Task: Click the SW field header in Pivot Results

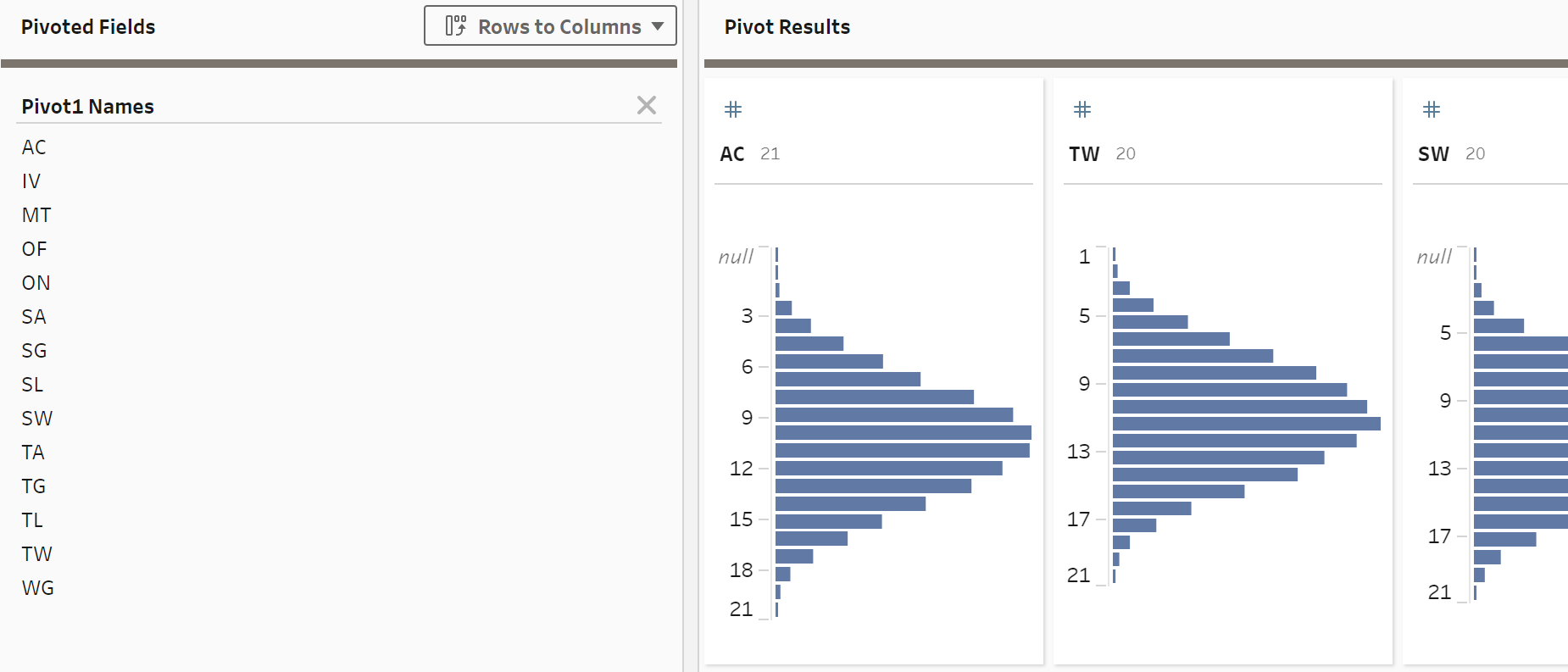Action: click(x=1433, y=154)
